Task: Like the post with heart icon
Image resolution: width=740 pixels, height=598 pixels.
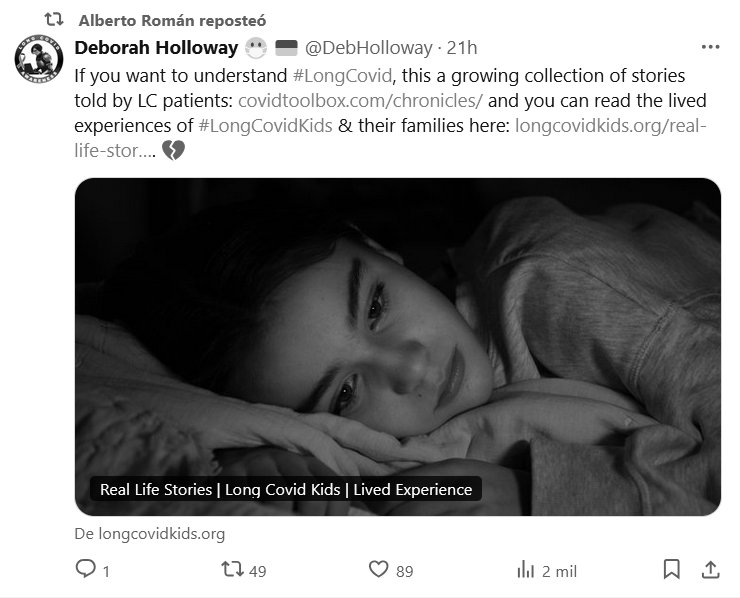Action: [378, 569]
